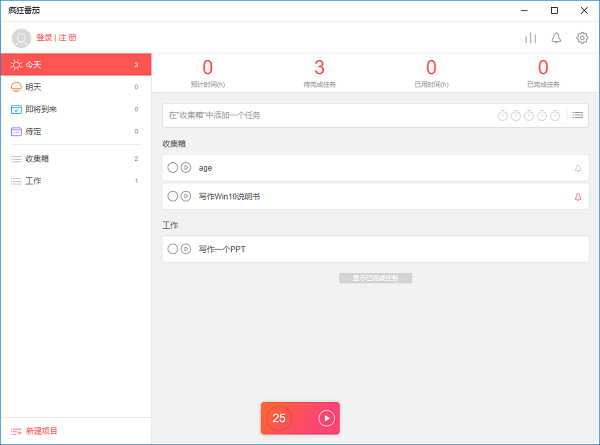Click the 写作Win10说明书 task text

point(229,196)
